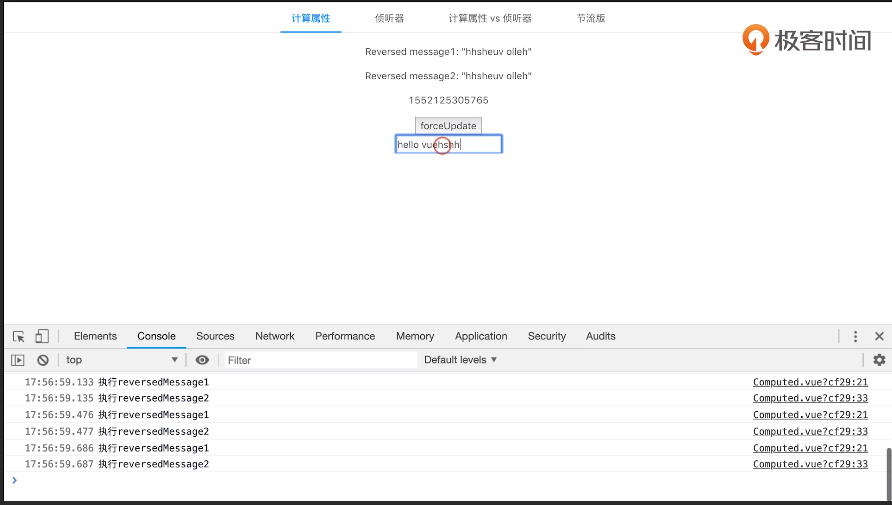
Task: Open source link for 17:56:59.687 log
Action: [x=810, y=464]
